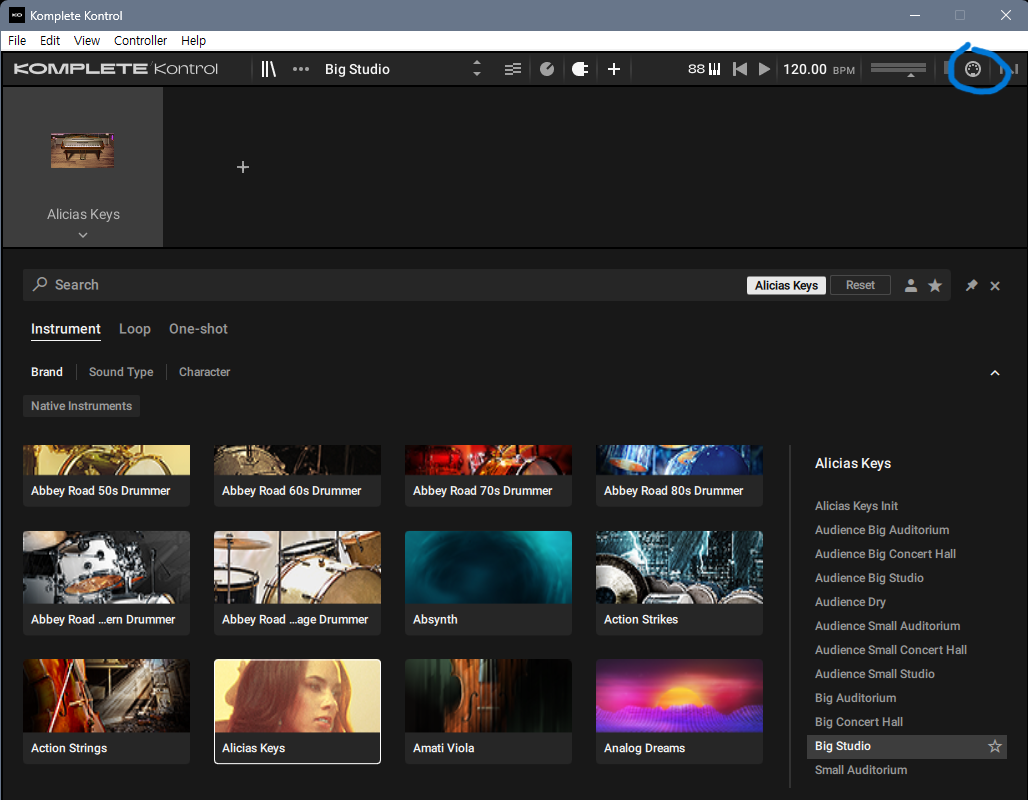Click the plus icon in the header toolbar
Screen dimensions: 1028x800
pos(614,69)
